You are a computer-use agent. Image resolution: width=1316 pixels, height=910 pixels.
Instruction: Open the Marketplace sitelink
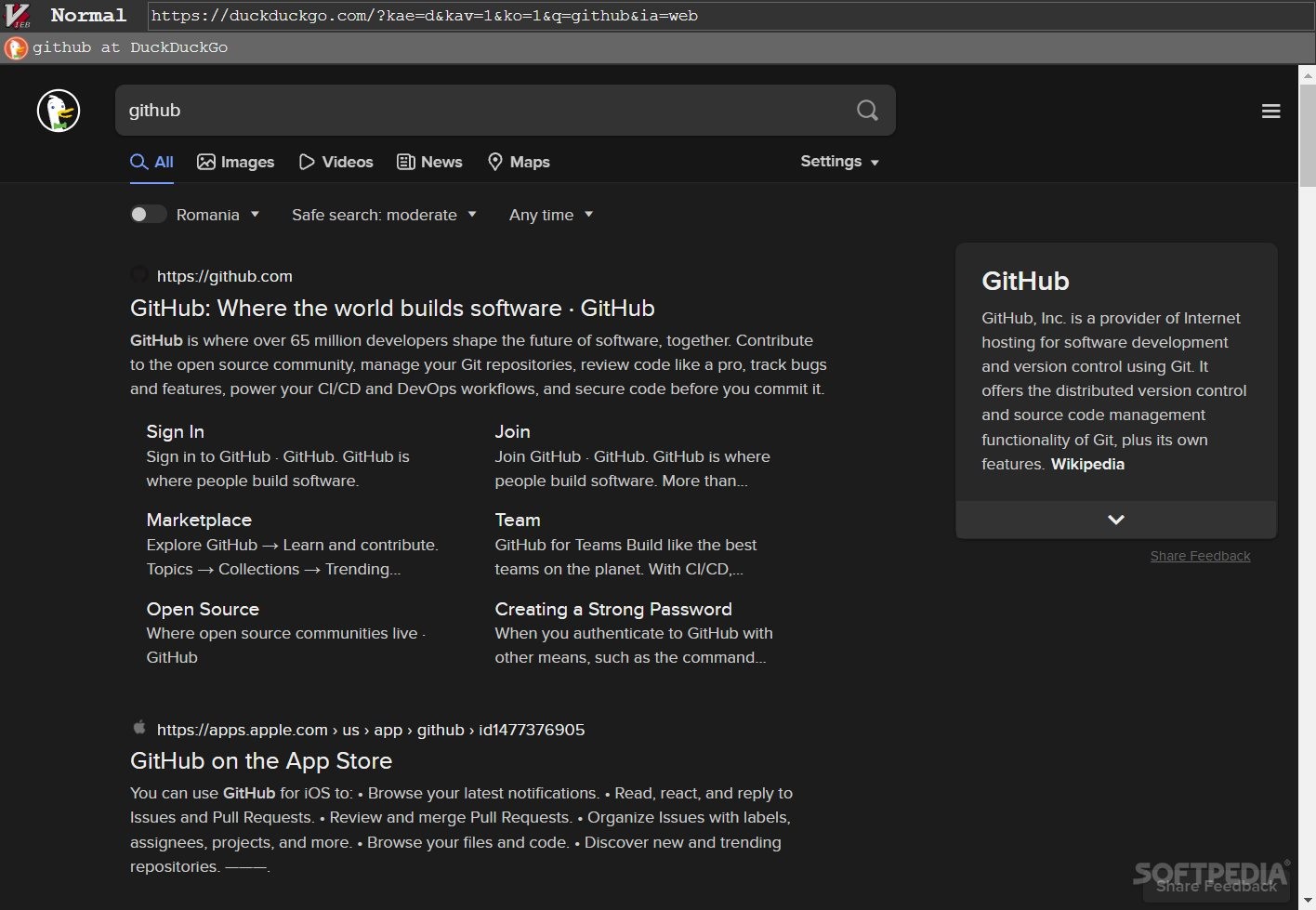coord(199,520)
